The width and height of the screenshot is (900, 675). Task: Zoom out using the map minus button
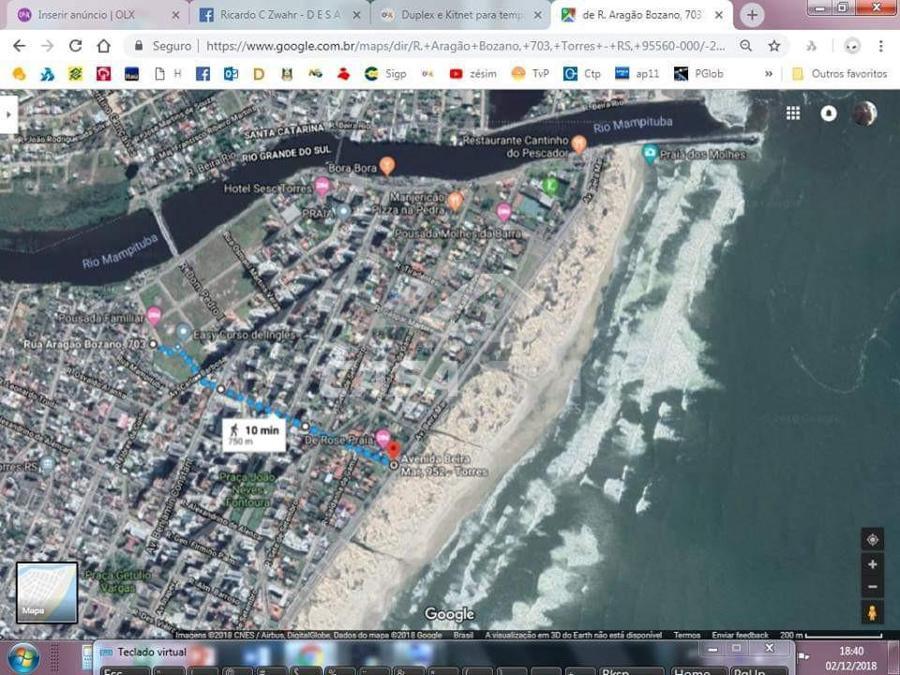tap(872, 587)
